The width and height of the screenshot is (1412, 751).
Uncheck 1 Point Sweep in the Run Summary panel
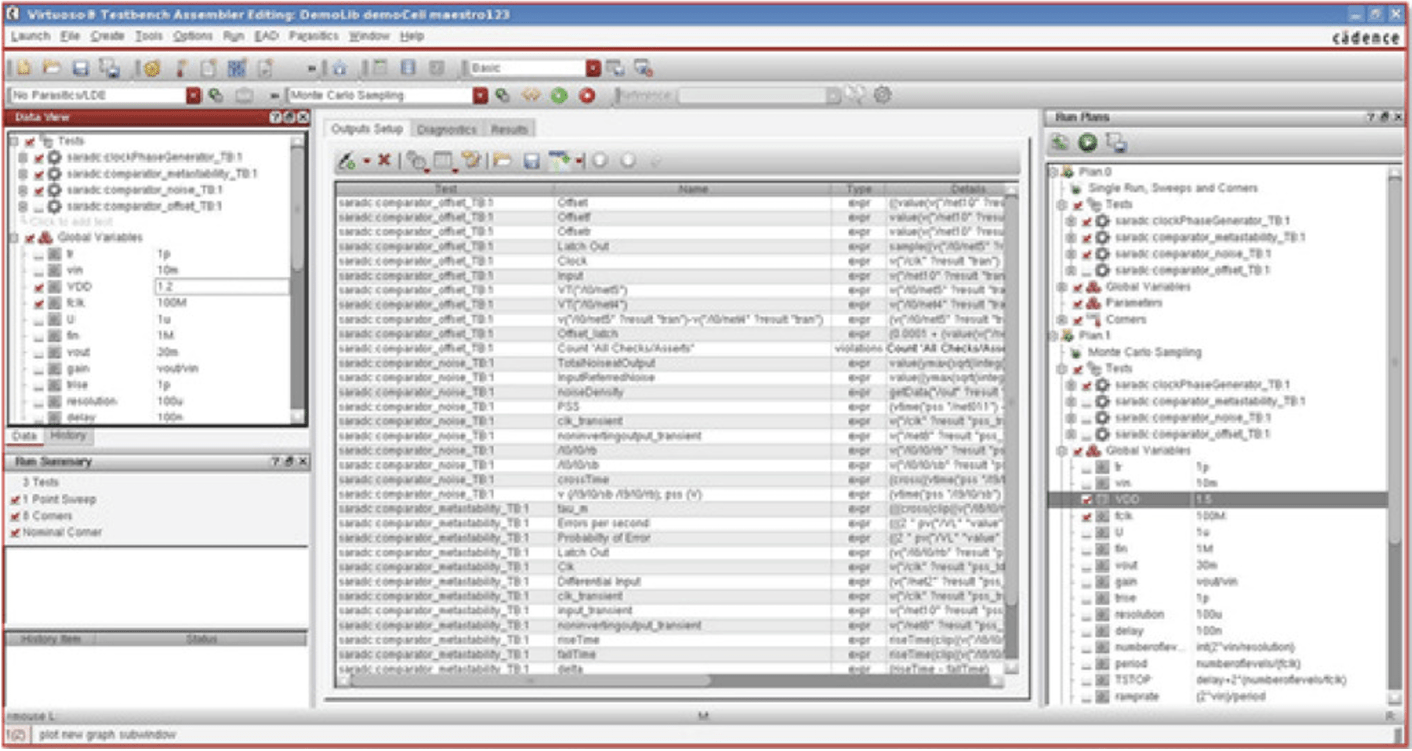tap(15, 499)
